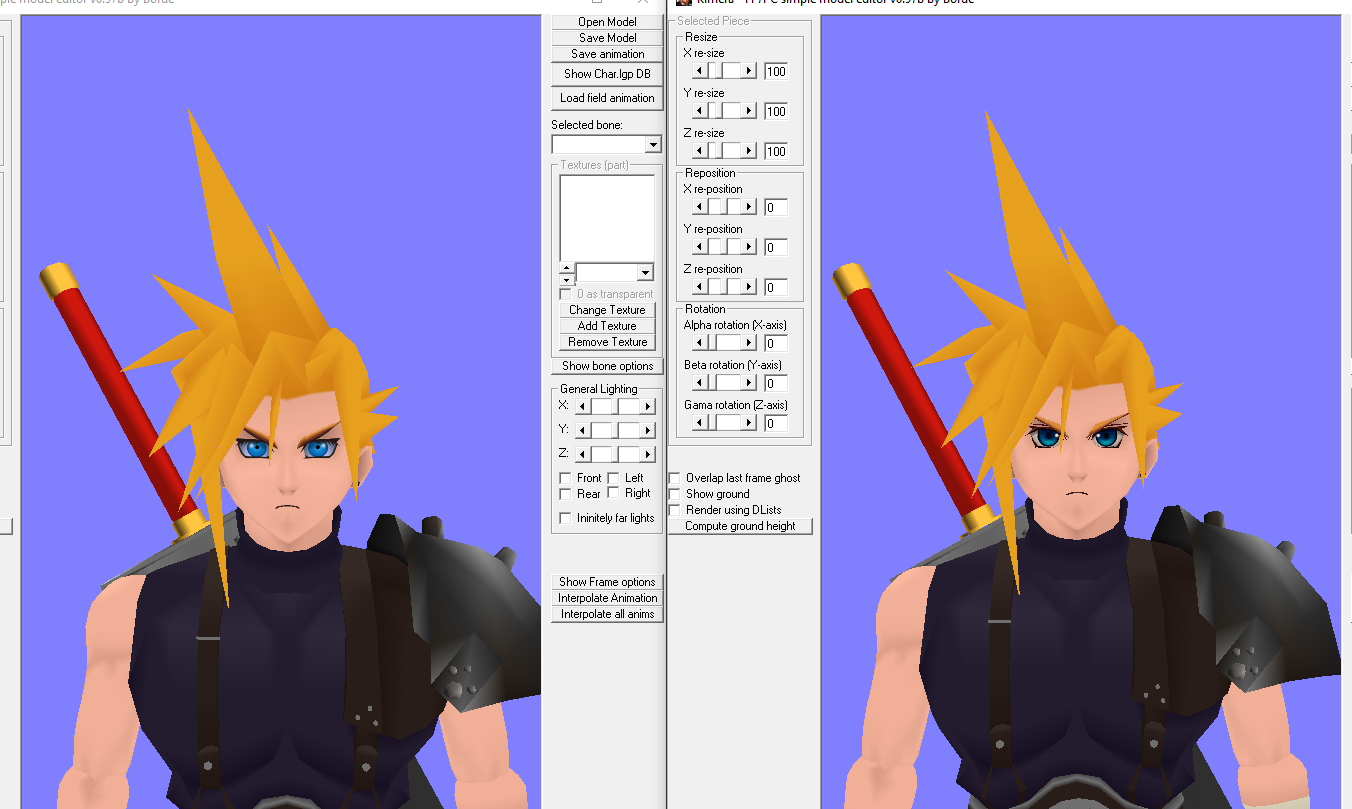
Task: Open the texture dropdown under Textures list
Action: (645, 272)
